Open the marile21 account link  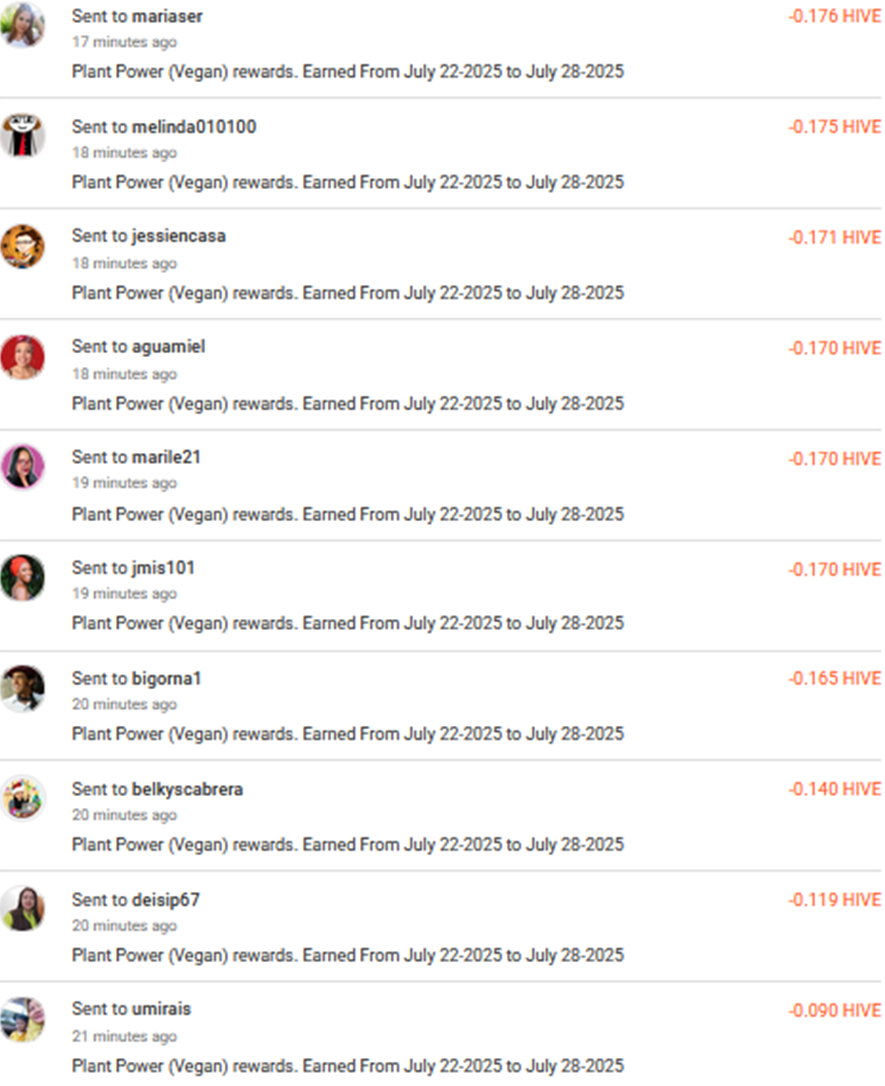[166, 457]
